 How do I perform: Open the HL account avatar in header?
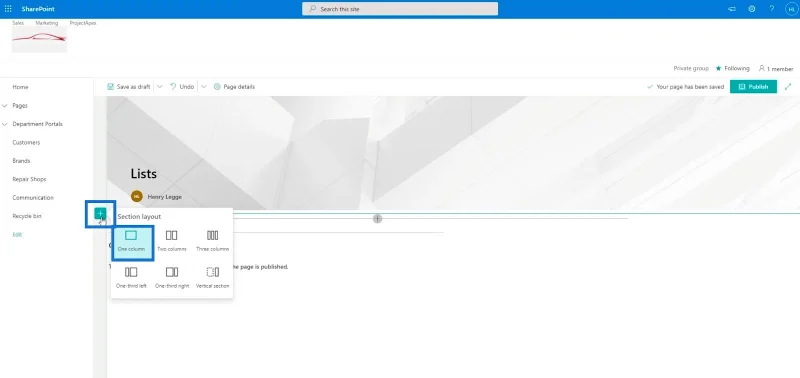click(x=791, y=9)
